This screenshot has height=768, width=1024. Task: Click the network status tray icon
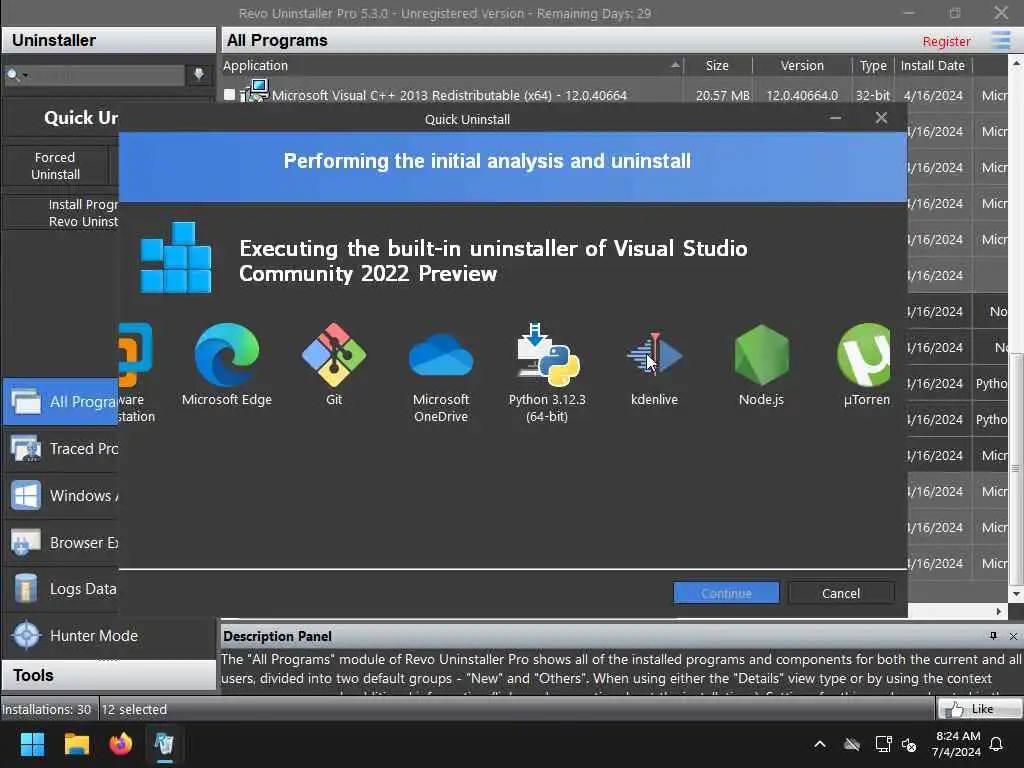tap(883, 744)
